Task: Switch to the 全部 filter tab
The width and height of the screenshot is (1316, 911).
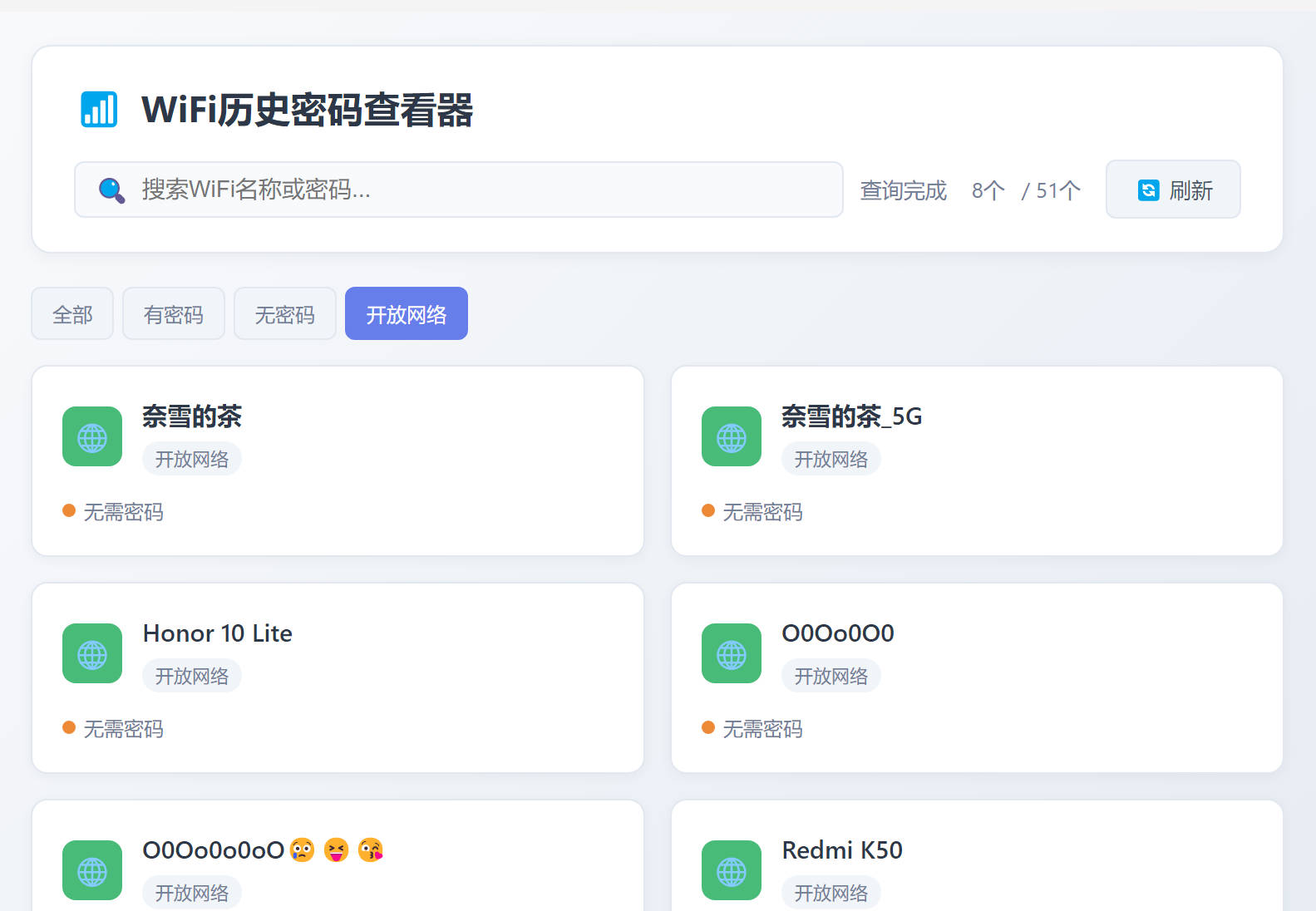Action: [x=72, y=313]
